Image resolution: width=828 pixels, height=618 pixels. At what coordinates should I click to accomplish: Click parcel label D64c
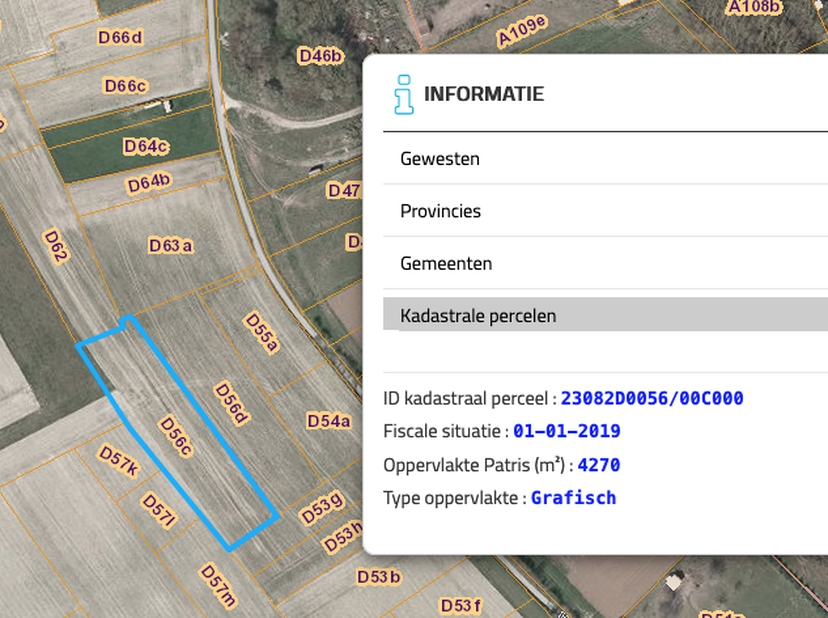pyautogui.click(x=145, y=146)
